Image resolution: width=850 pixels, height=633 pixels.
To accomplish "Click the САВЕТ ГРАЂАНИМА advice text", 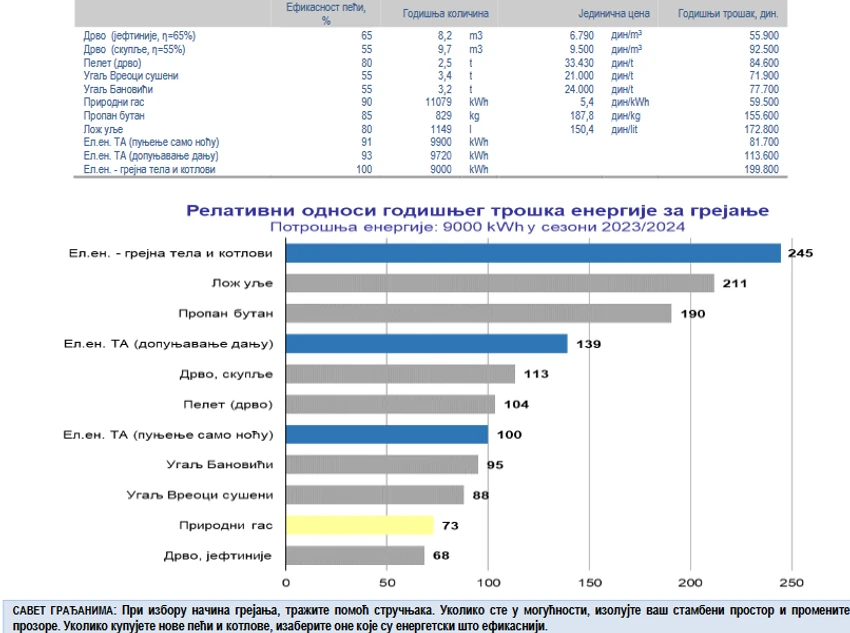I will (x=431, y=618).
